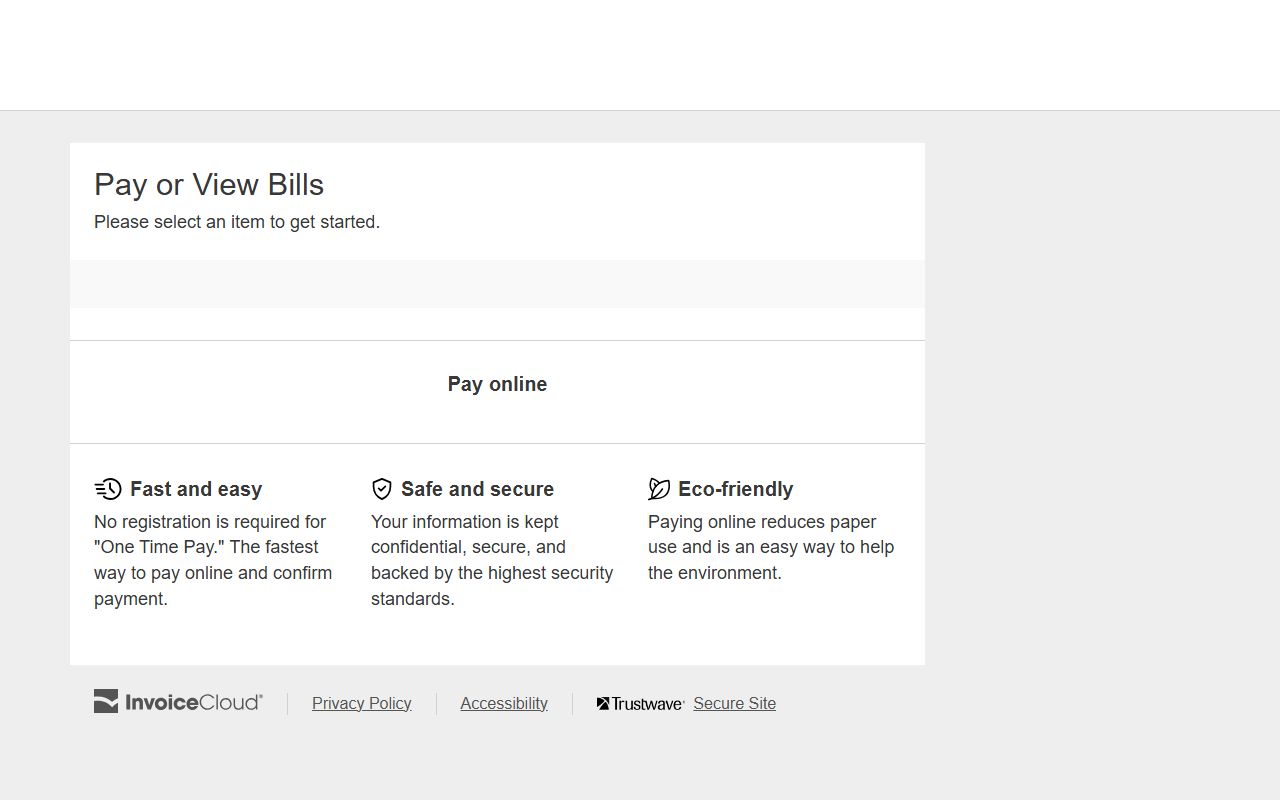
Task: Click the Safe and secure heading text
Action: pos(477,489)
